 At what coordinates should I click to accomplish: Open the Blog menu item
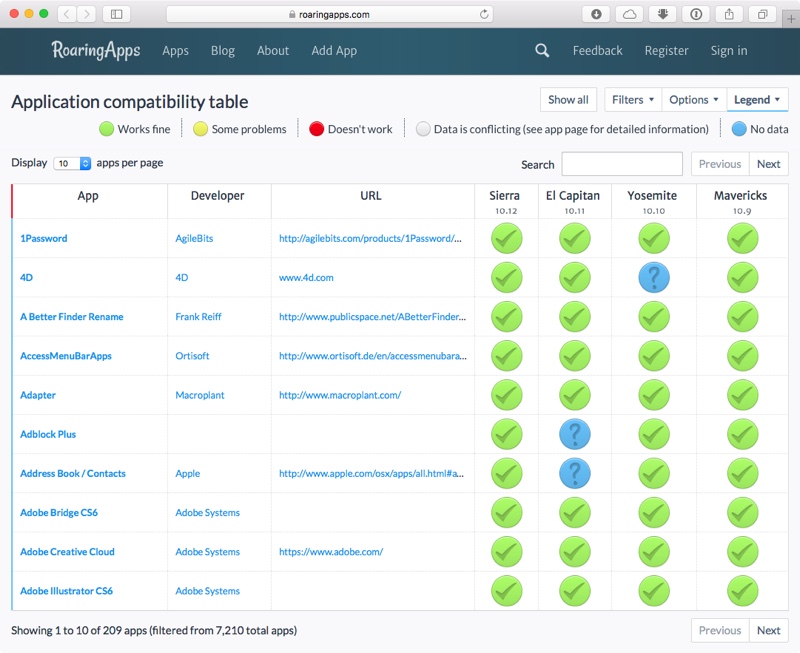coord(223,51)
